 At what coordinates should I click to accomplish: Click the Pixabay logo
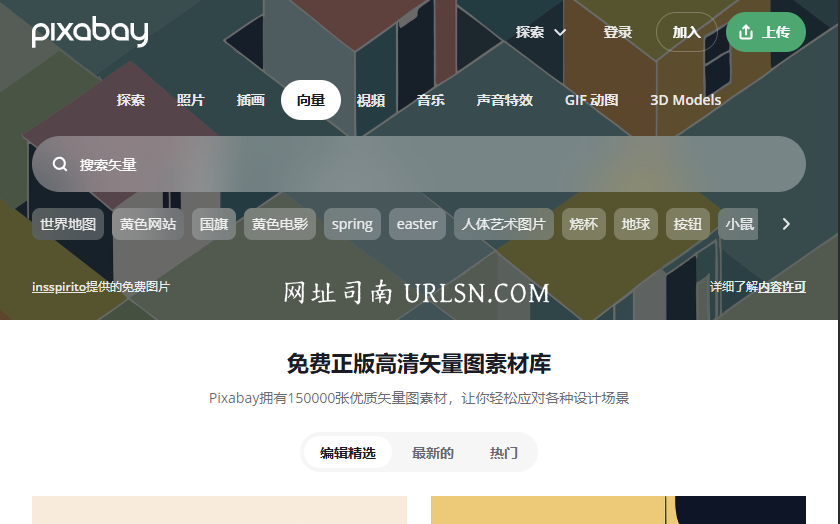(x=90, y=32)
